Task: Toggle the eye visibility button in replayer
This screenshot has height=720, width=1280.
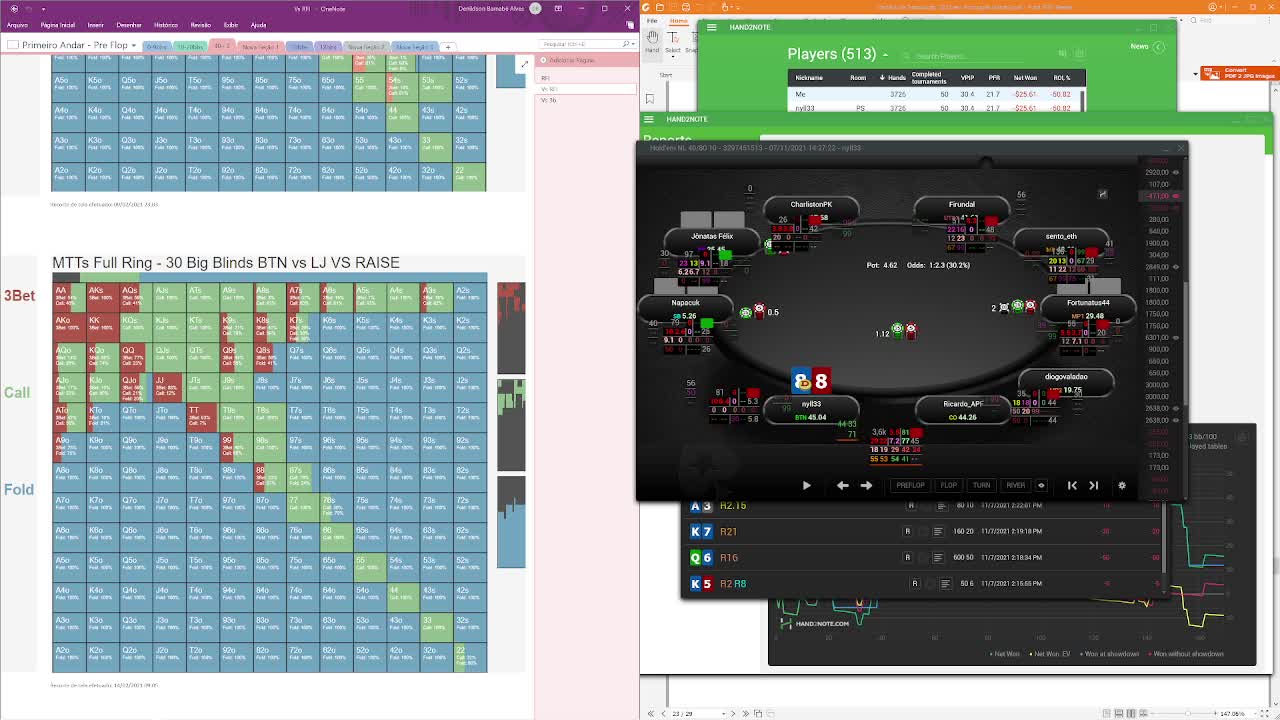Action: (1041, 485)
